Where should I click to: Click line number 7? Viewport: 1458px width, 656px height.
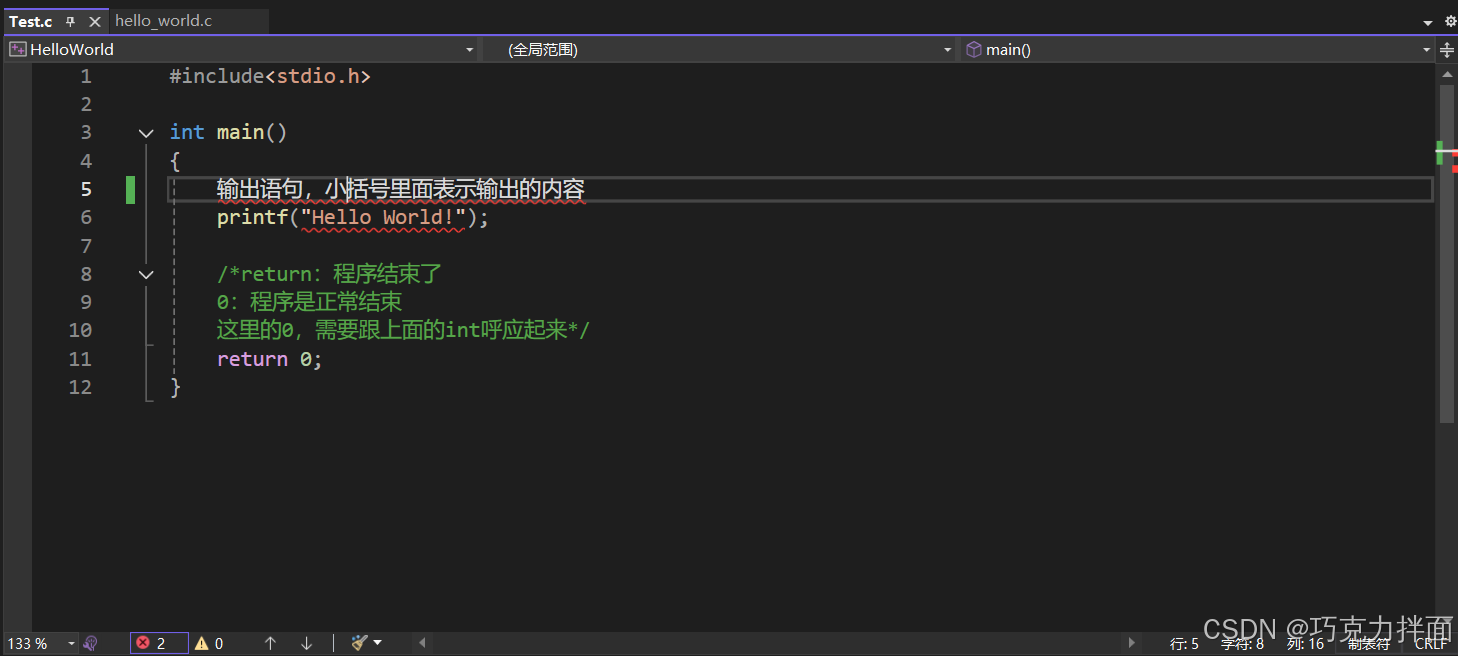[x=86, y=246]
